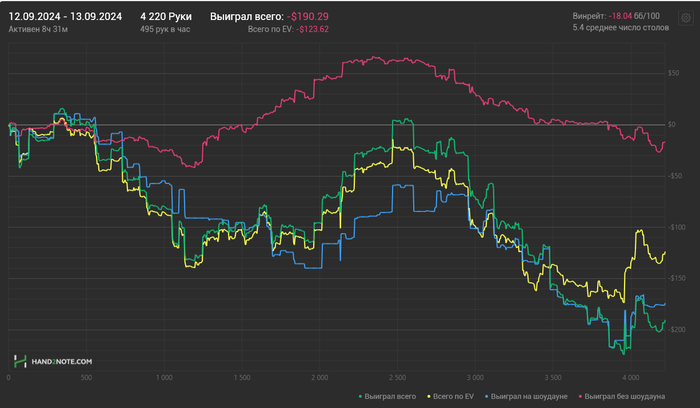Click the '4 000' x-axis tick label
The height and width of the screenshot is (408, 700).
(630, 378)
